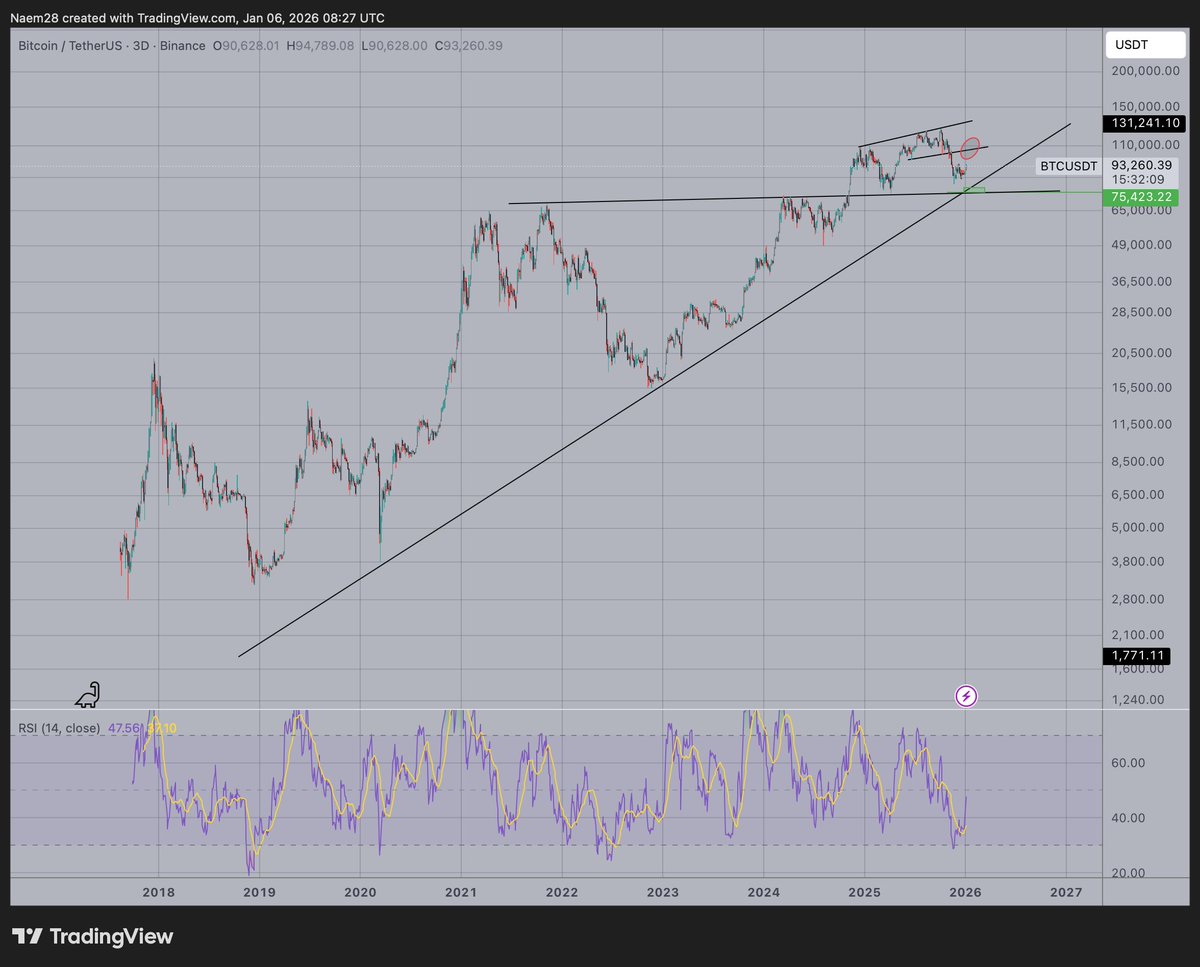The width and height of the screenshot is (1200, 967).
Task: Click the 49,000.00 price axis label
Action: (x=1144, y=245)
